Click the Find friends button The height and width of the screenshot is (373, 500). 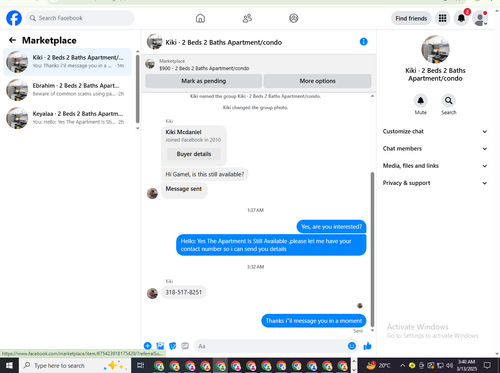[411, 18]
